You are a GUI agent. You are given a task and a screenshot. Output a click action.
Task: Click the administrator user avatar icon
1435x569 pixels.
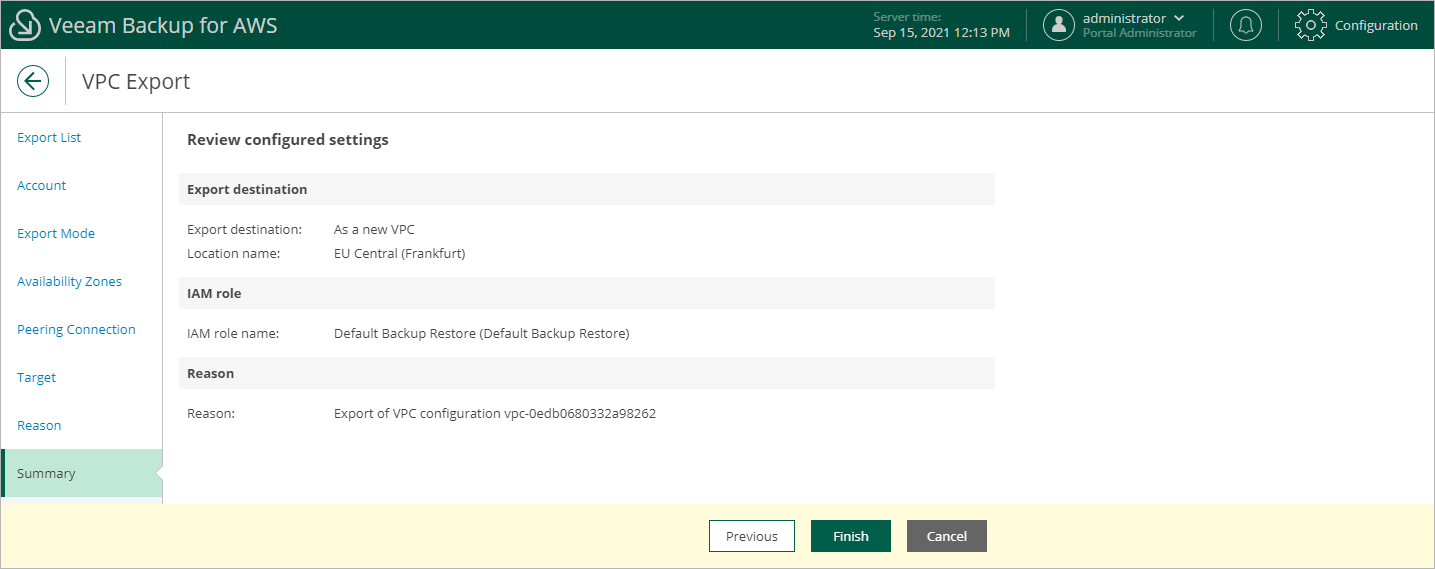pyautogui.click(x=1059, y=25)
